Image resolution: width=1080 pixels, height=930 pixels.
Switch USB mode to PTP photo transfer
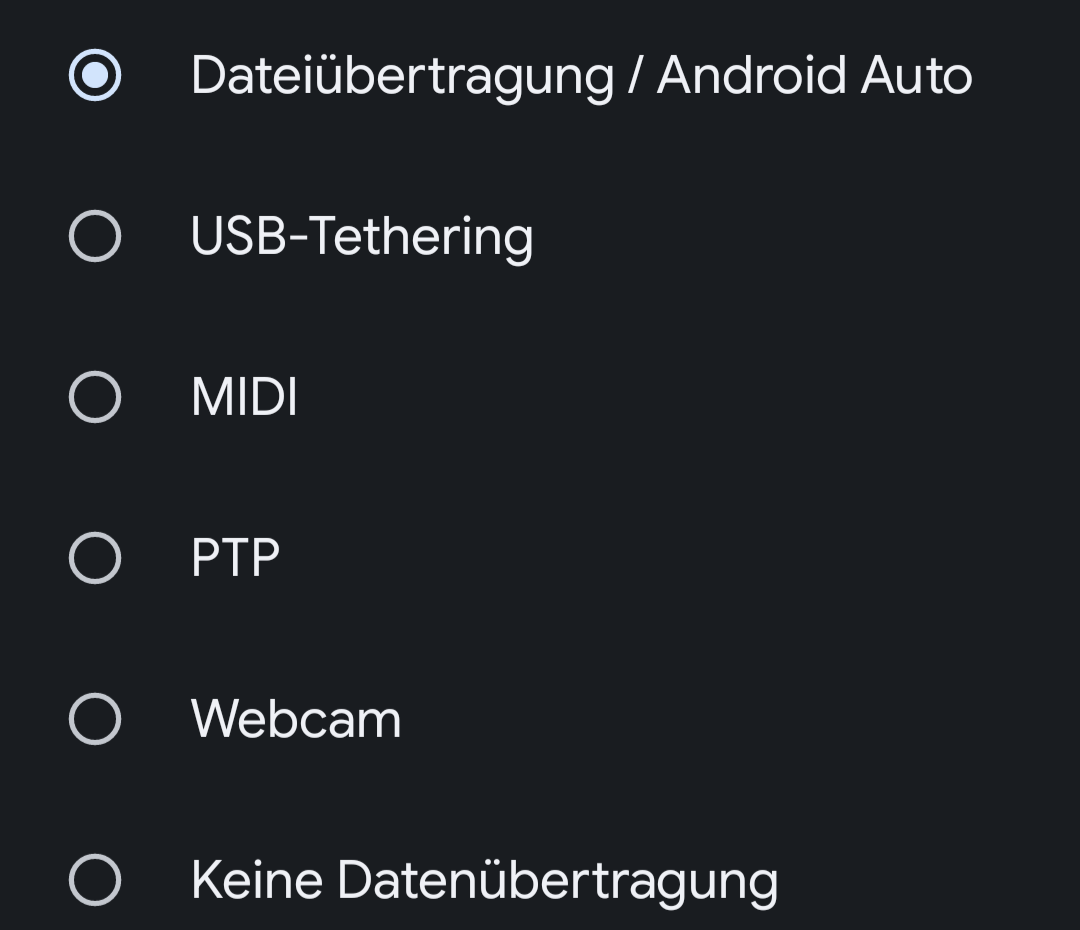coord(95,558)
